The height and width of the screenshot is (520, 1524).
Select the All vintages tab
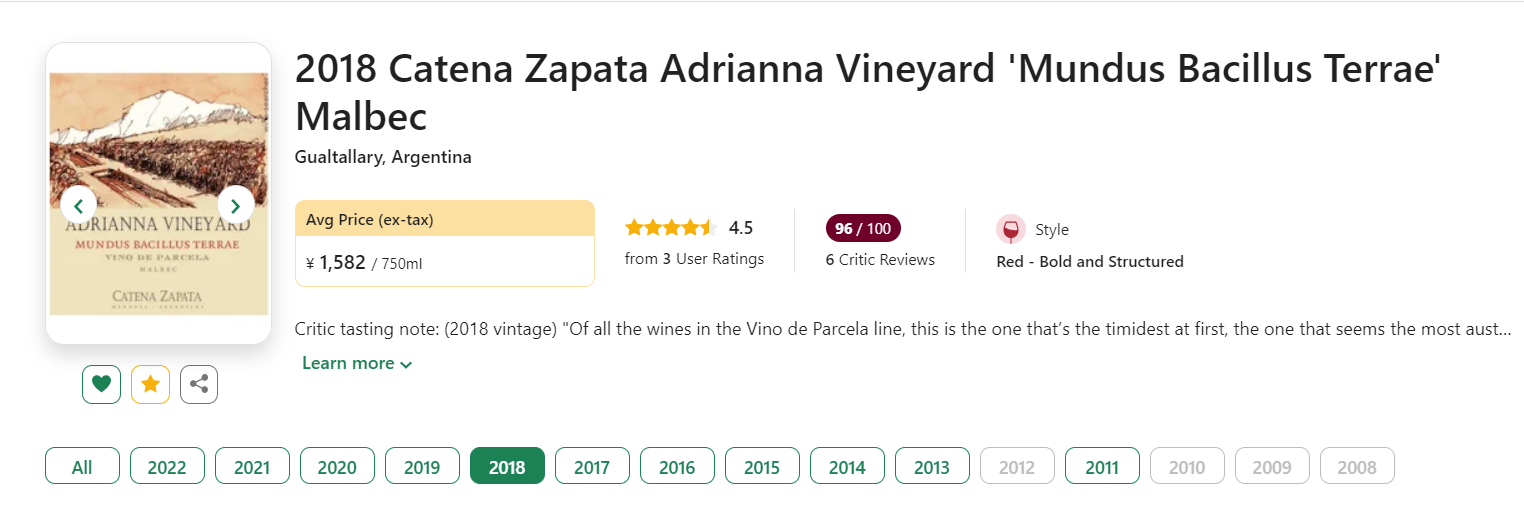pos(82,466)
